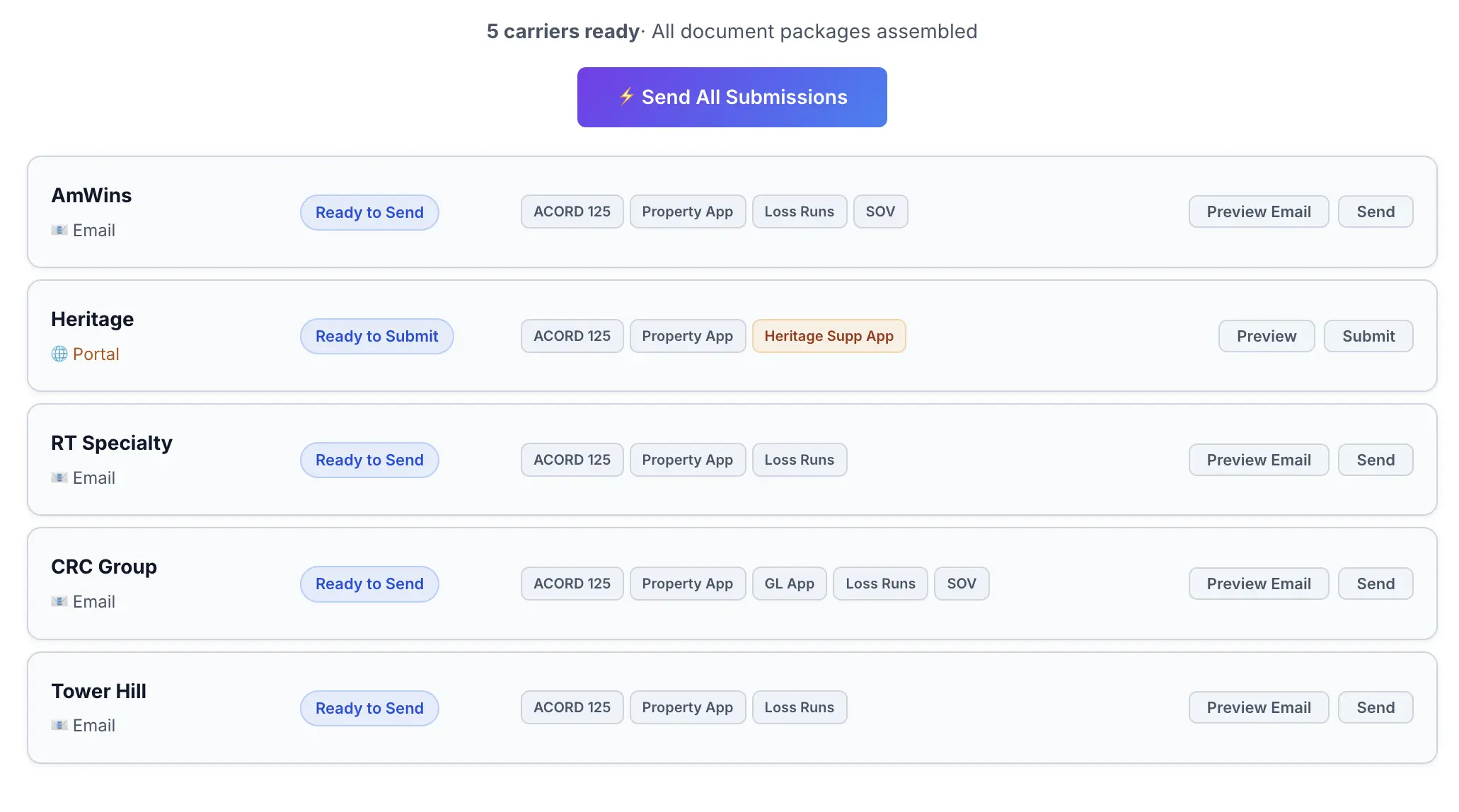Click the email icon under RT Specialty
Image resolution: width=1459 pixels, height=812 pixels.
[x=59, y=477]
